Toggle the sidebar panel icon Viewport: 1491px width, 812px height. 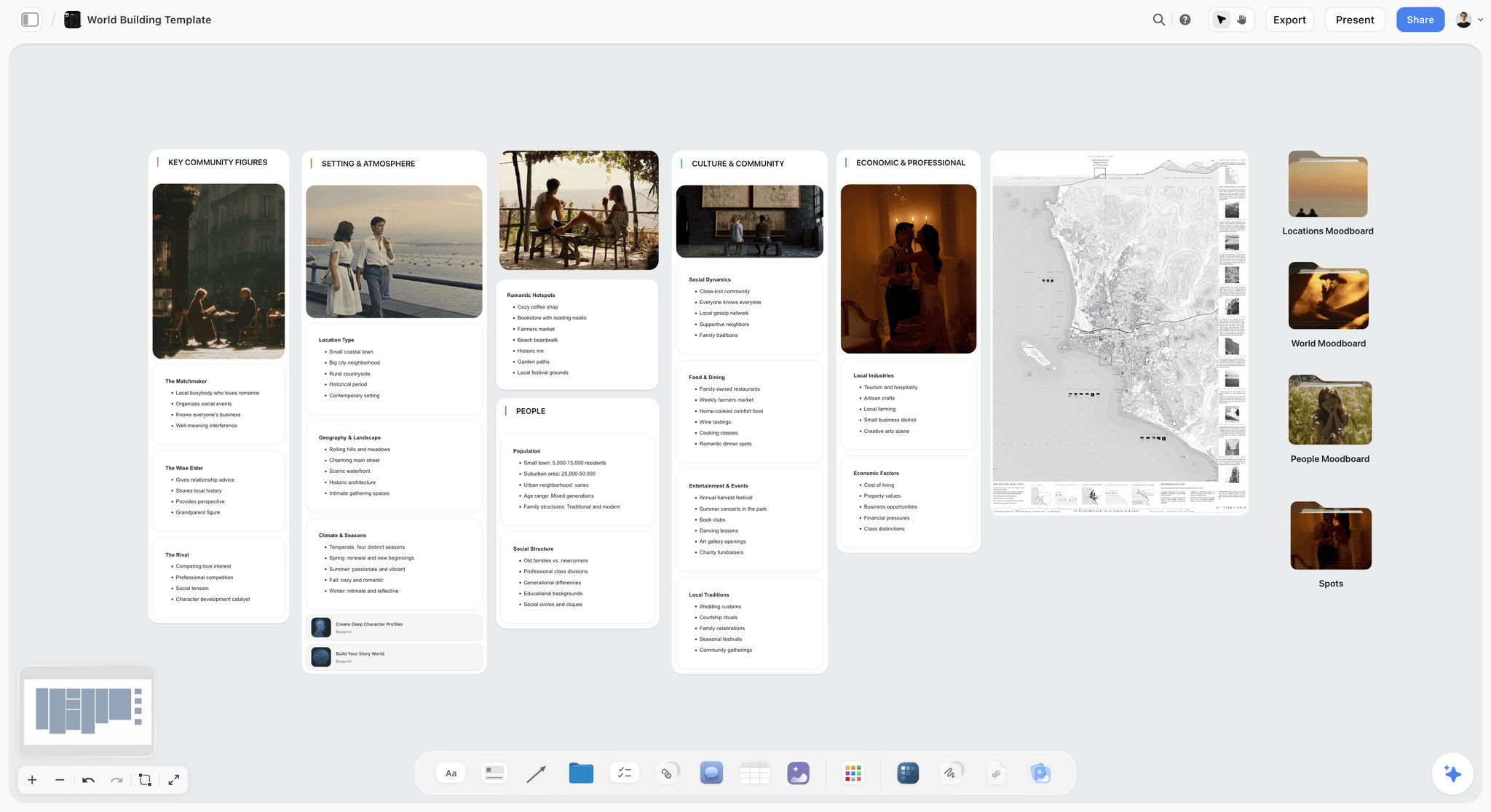click(30, 20)
